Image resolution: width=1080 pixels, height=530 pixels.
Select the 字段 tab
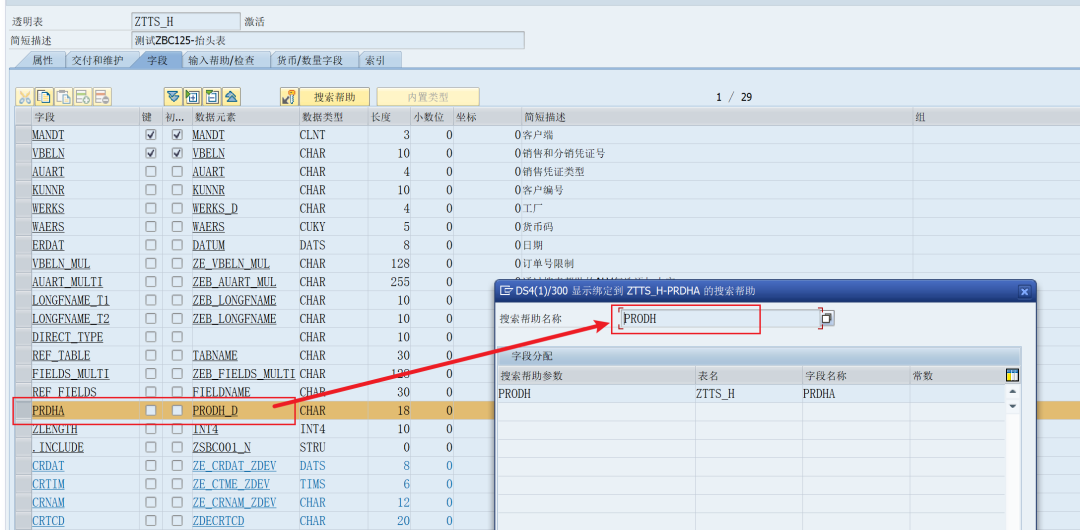tap(157, 60)
